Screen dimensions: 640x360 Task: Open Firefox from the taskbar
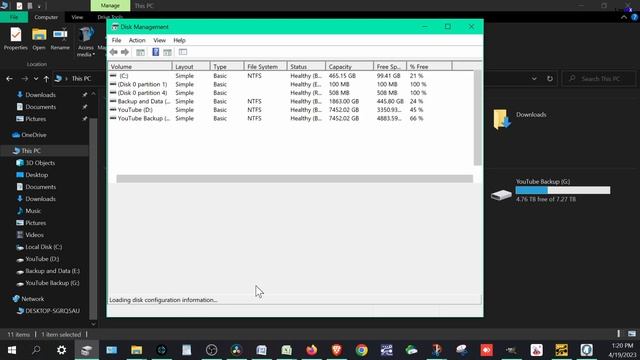click(x=311, y=350)
